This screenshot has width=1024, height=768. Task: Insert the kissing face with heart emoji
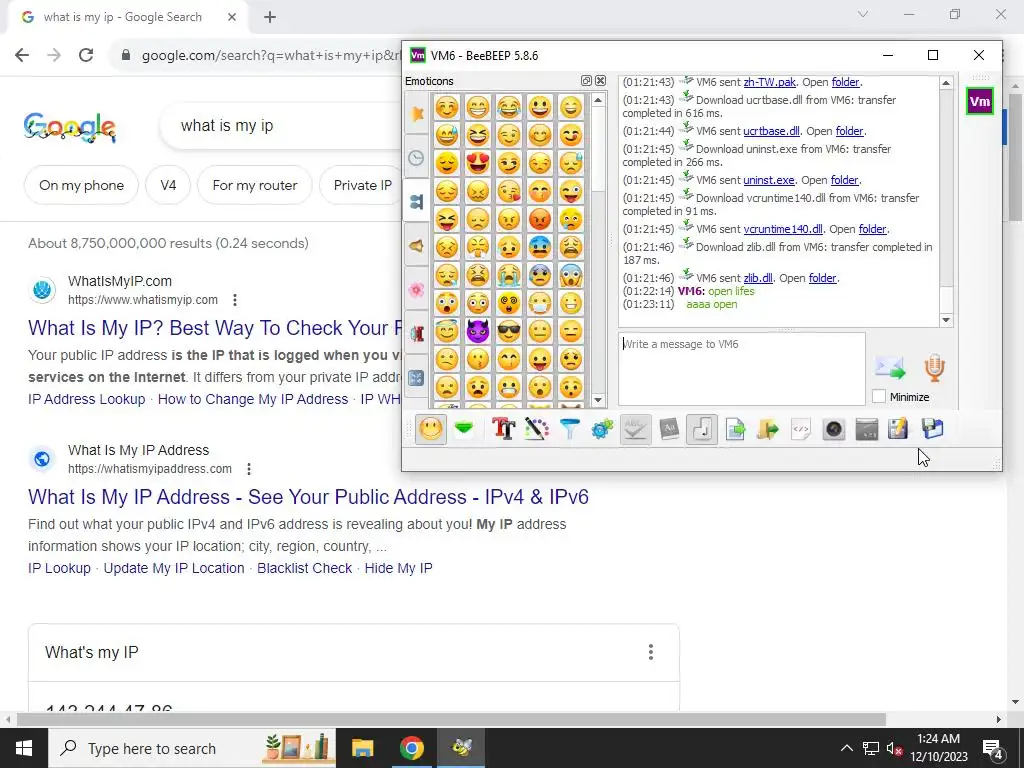509,191
